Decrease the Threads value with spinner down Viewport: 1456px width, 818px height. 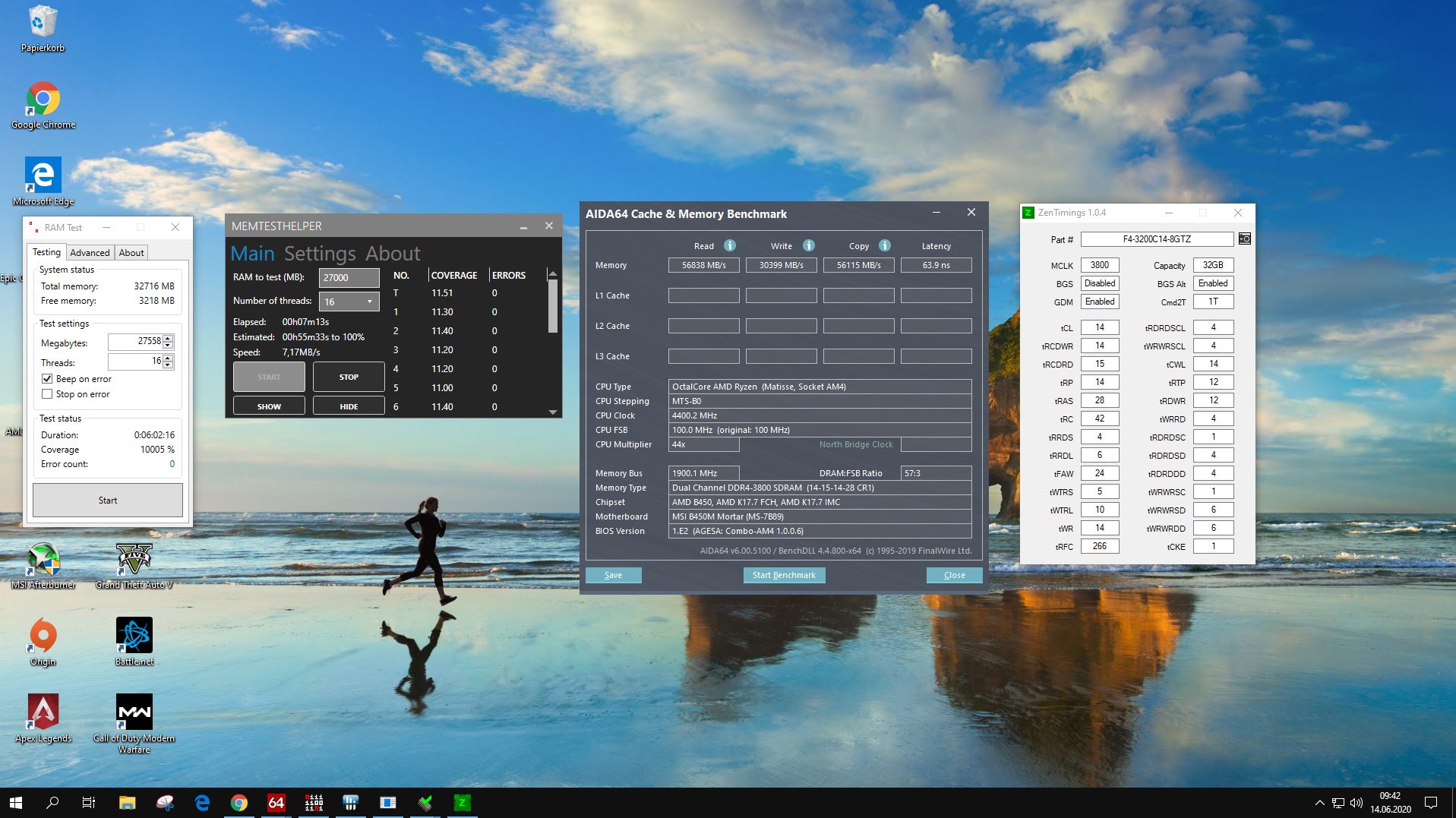168,365
